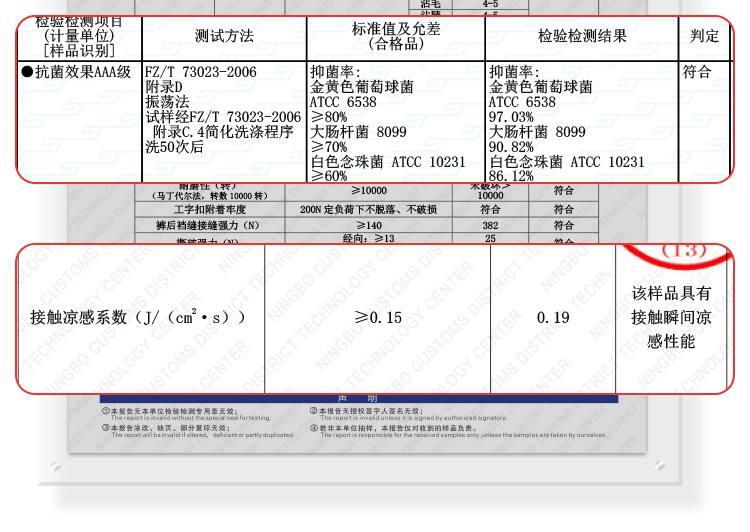Click the 该样品具有接触瞬间凉感性能 conclusion
Image resolution: width=750 pixels, height=532 pixels.
point(671,318)
